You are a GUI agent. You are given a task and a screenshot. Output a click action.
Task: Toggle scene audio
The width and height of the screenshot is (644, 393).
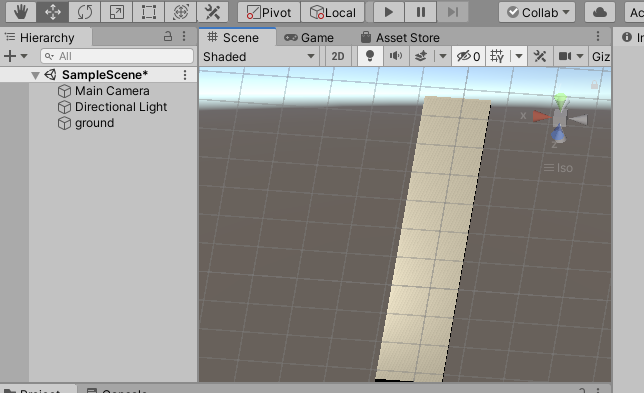point(396,56)
